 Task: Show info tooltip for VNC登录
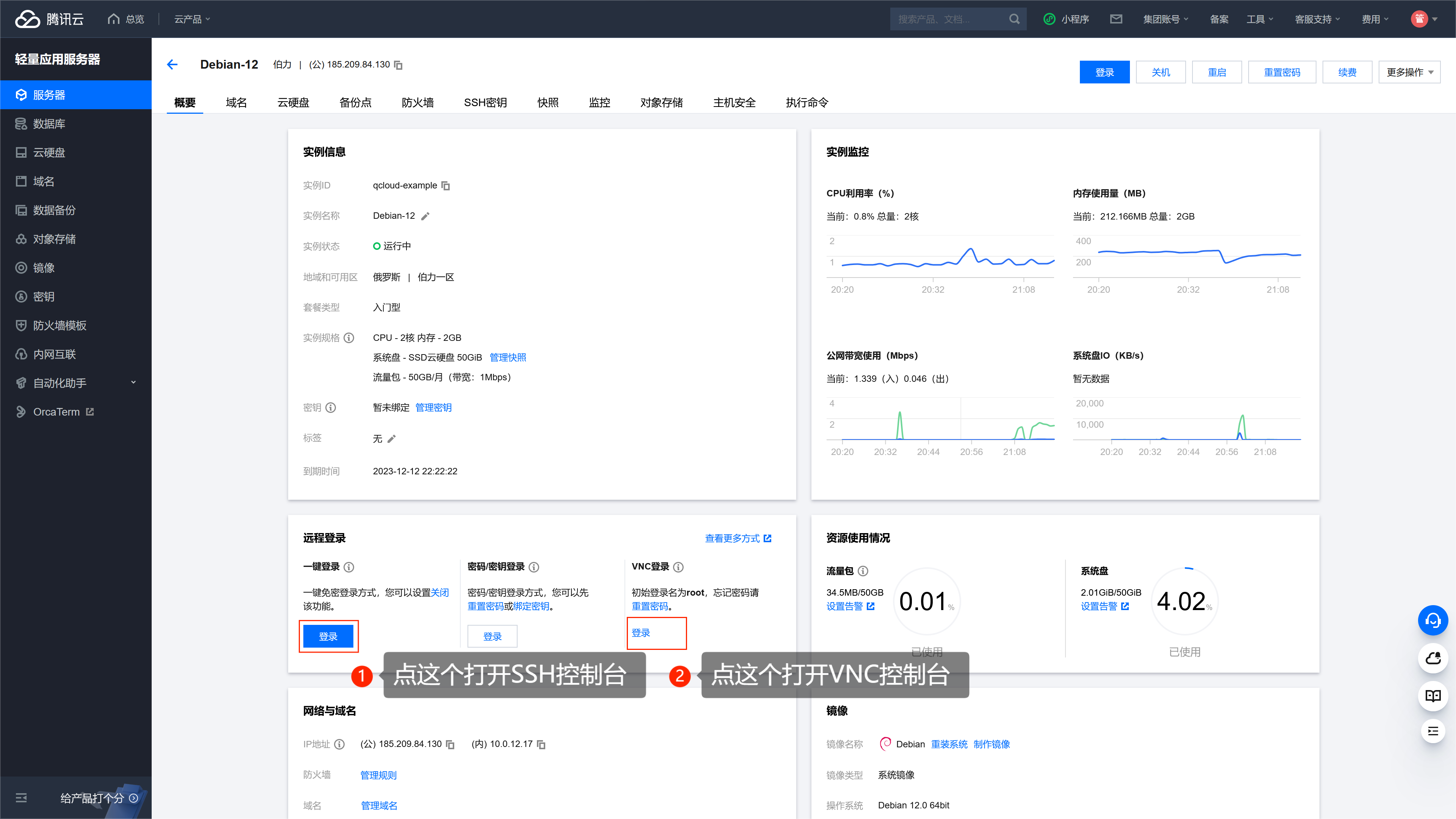pos(678,567)
